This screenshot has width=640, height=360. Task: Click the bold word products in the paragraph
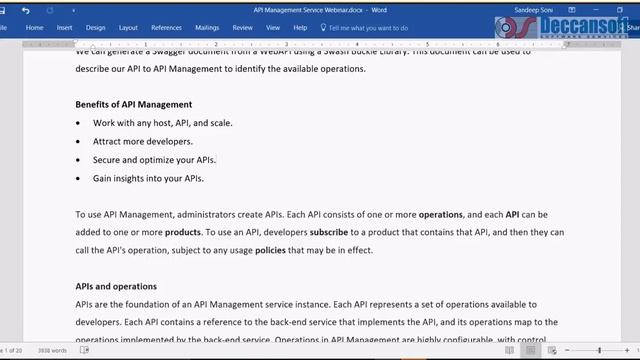[x=182, y=232]
